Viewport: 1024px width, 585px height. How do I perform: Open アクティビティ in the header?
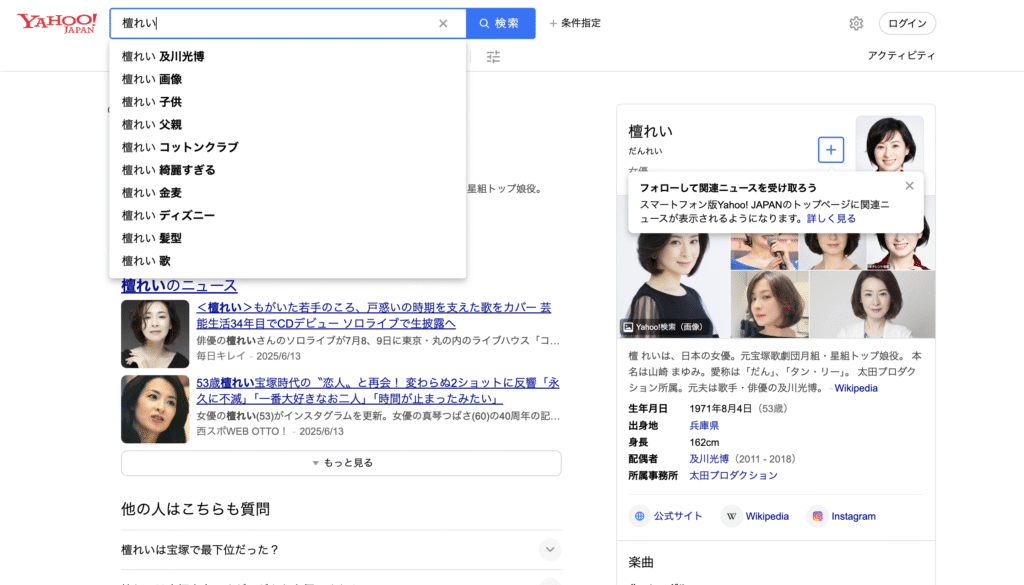point(901,55)
